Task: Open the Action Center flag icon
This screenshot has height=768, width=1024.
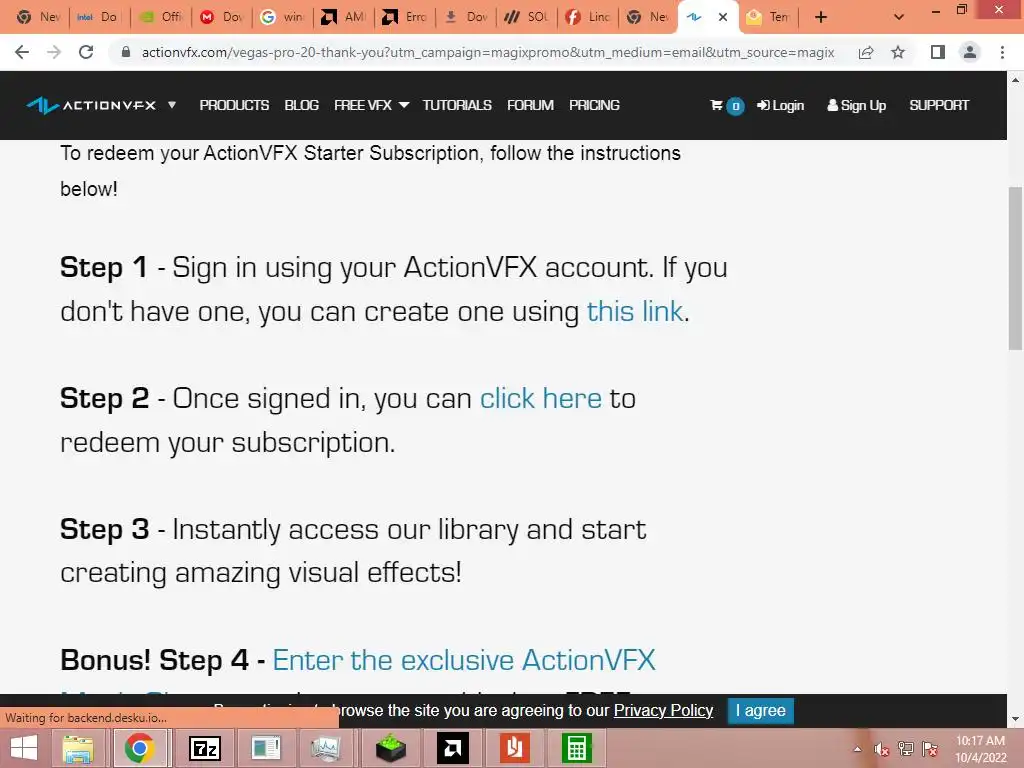Action: coord(930,749)
